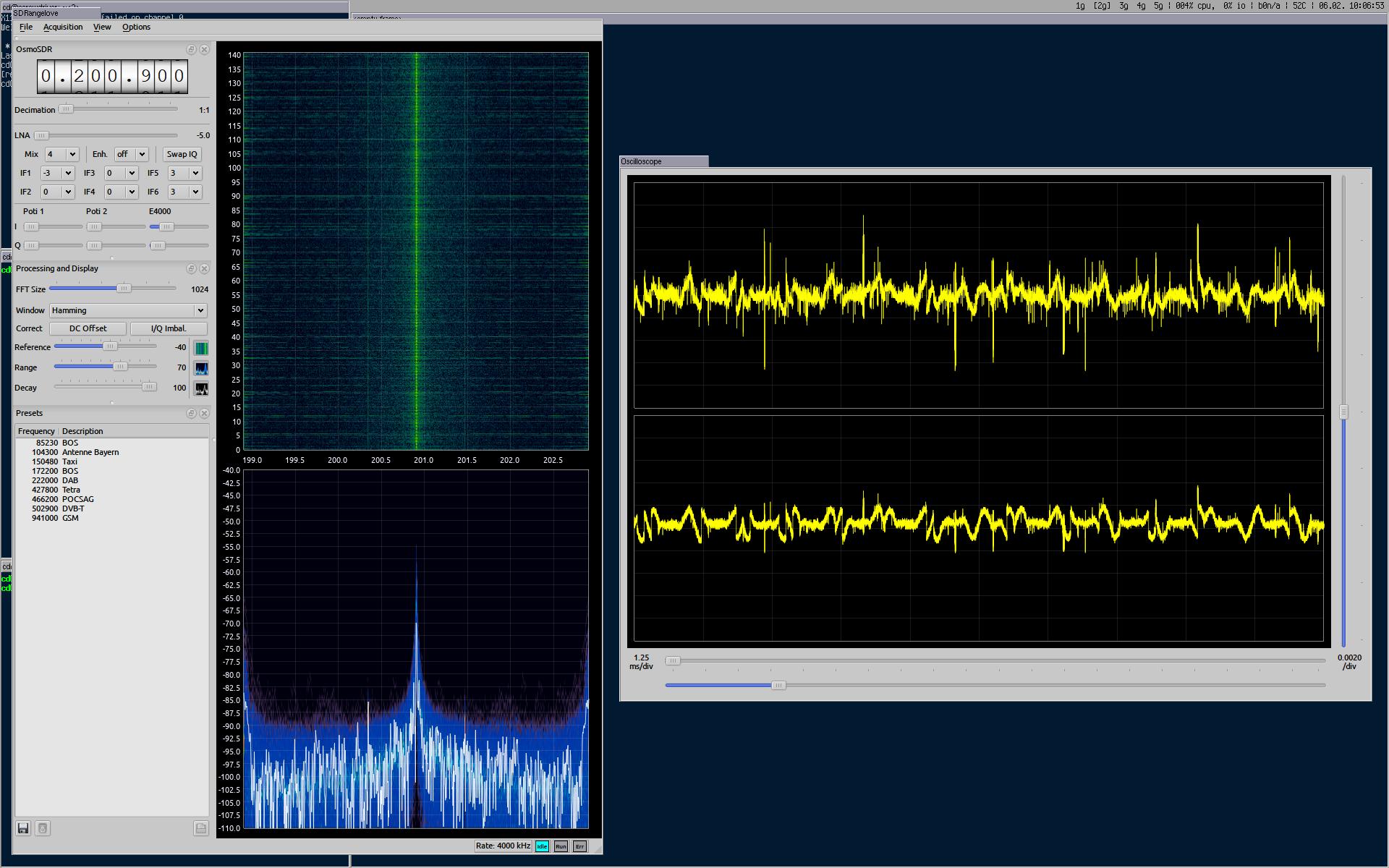
Task: Select the 466200 POCSAG preset
Action: tap(111, 499)
